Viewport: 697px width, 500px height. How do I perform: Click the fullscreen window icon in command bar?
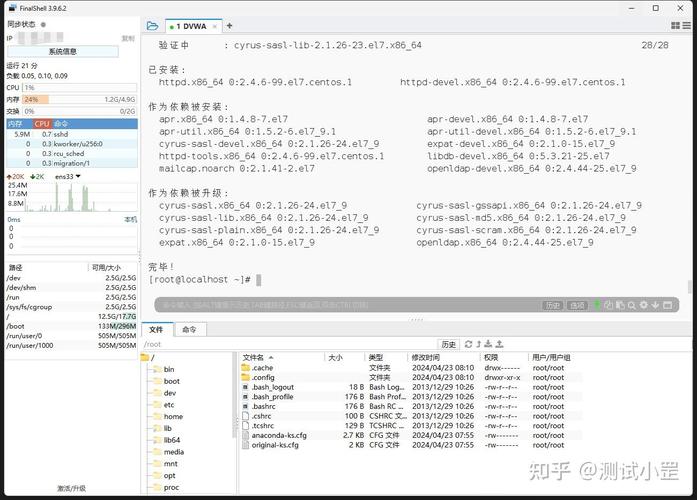[667, 305]
